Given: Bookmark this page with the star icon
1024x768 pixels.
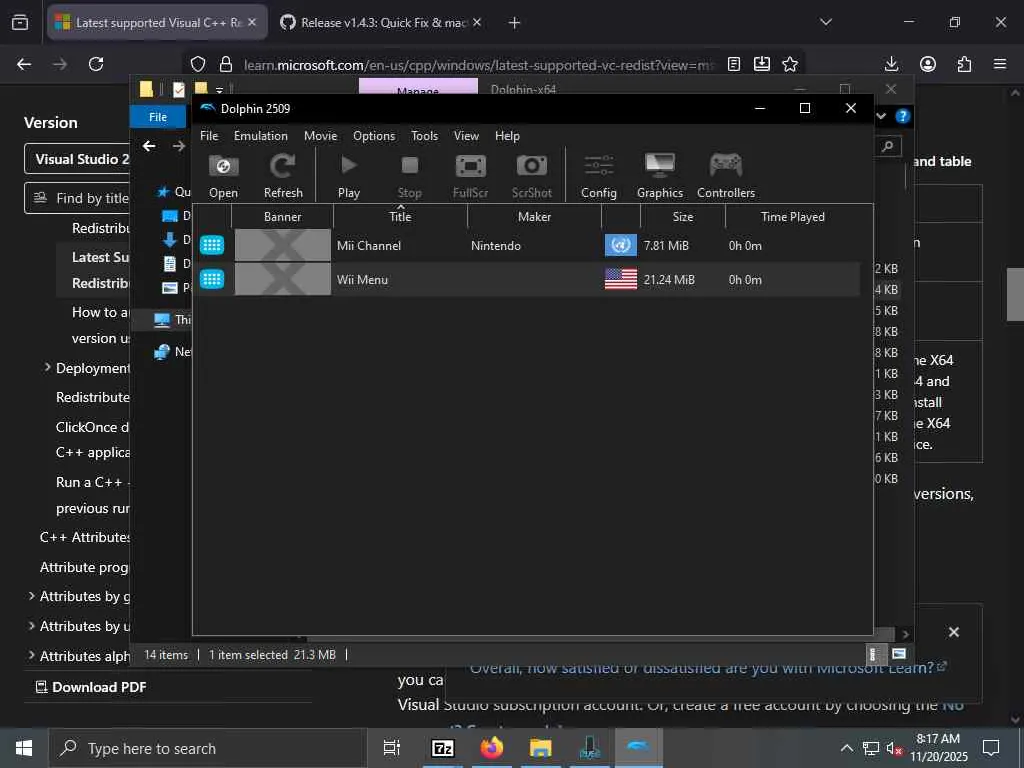Looking at the screenshot, I should (790, 64).
